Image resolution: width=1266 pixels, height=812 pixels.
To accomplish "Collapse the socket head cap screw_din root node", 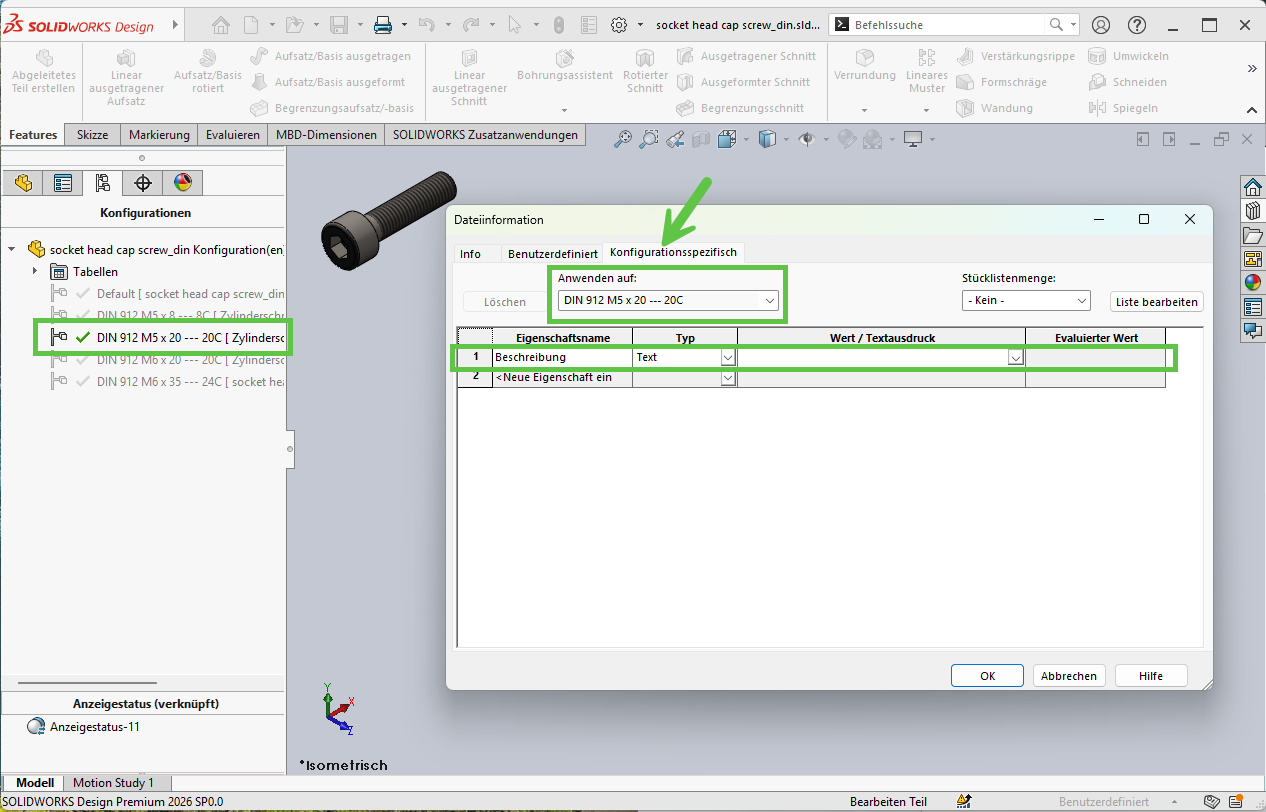I will tap(12, 250).
